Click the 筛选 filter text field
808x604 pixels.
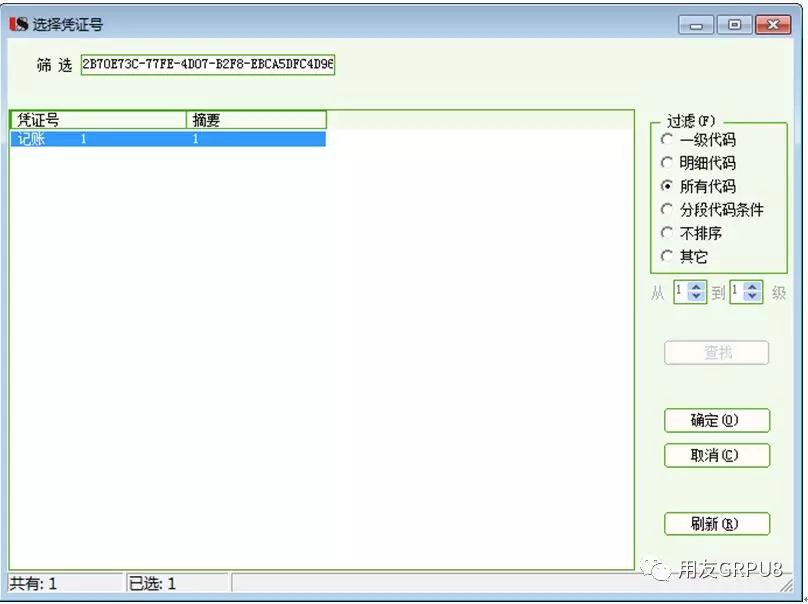[x=208, y=64]
